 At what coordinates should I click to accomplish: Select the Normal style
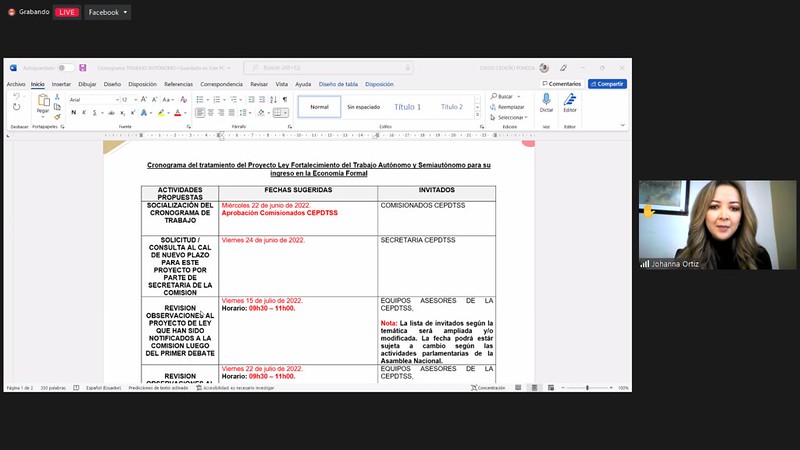tap(319, 107)
